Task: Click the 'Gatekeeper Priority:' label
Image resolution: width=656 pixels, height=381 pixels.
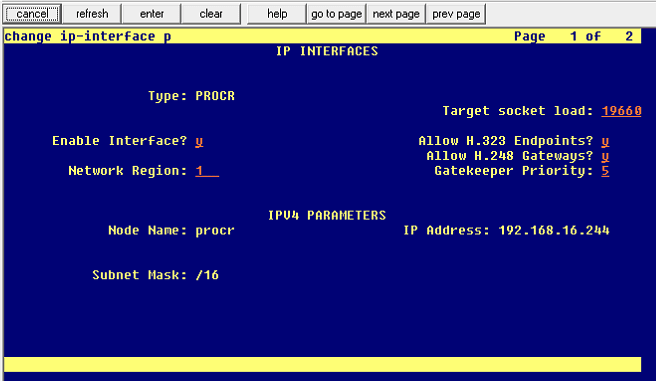Action: click(x=514, y=171)
